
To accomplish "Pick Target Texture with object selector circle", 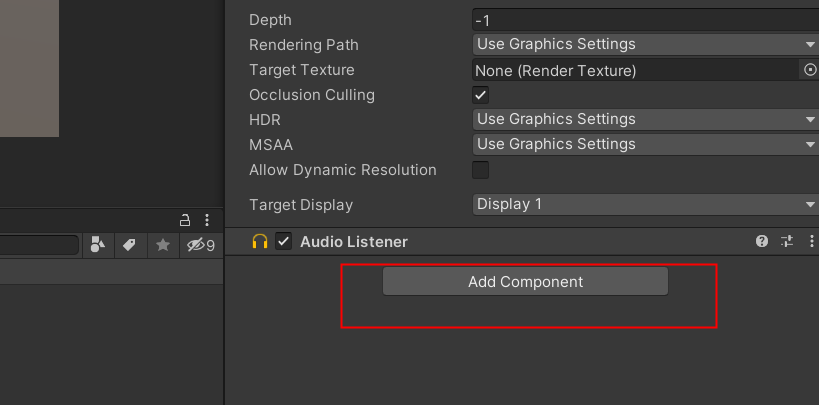I will 810,70.
